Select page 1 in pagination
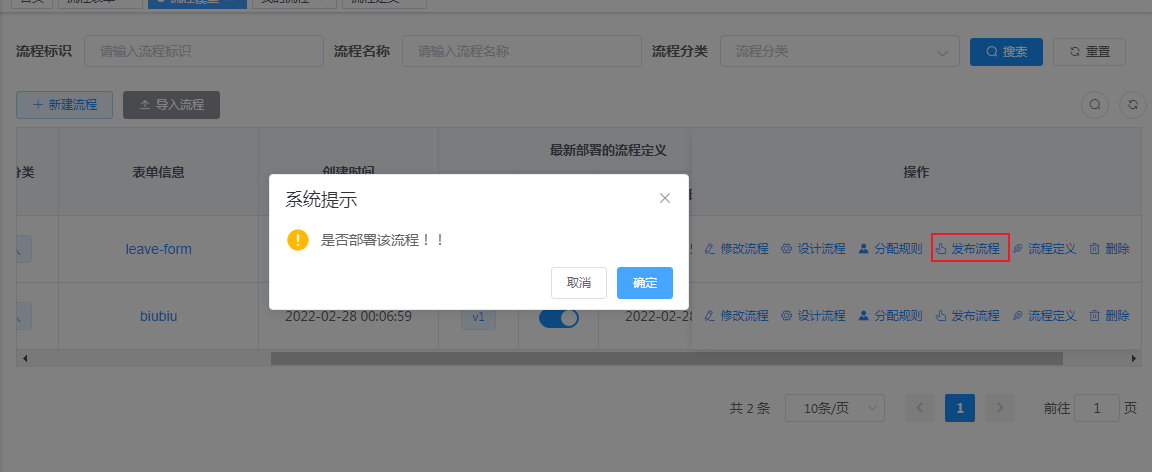Screen dimensions: 1154x474 [x=960, y=408]
